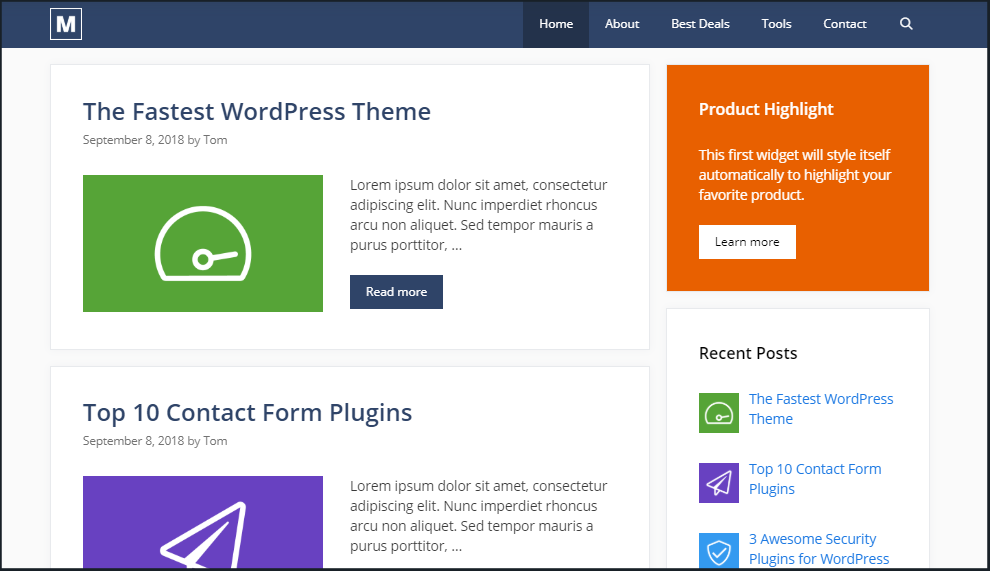Viewport: 990px width, 571px height.
Task: Select Tools in the navigation
Action: click(x=776, y=24)
